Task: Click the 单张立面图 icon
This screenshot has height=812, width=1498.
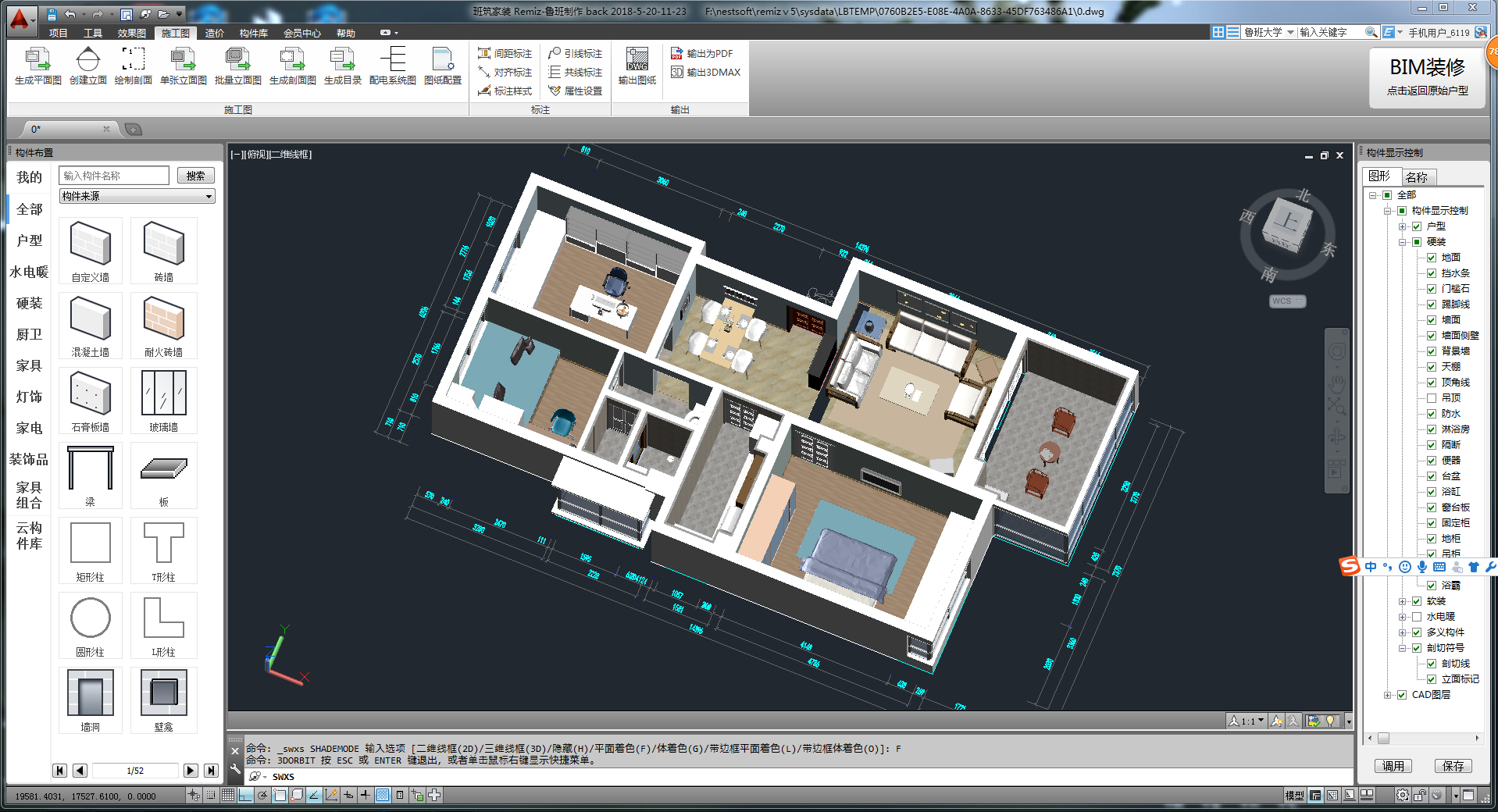Action: 183,66
